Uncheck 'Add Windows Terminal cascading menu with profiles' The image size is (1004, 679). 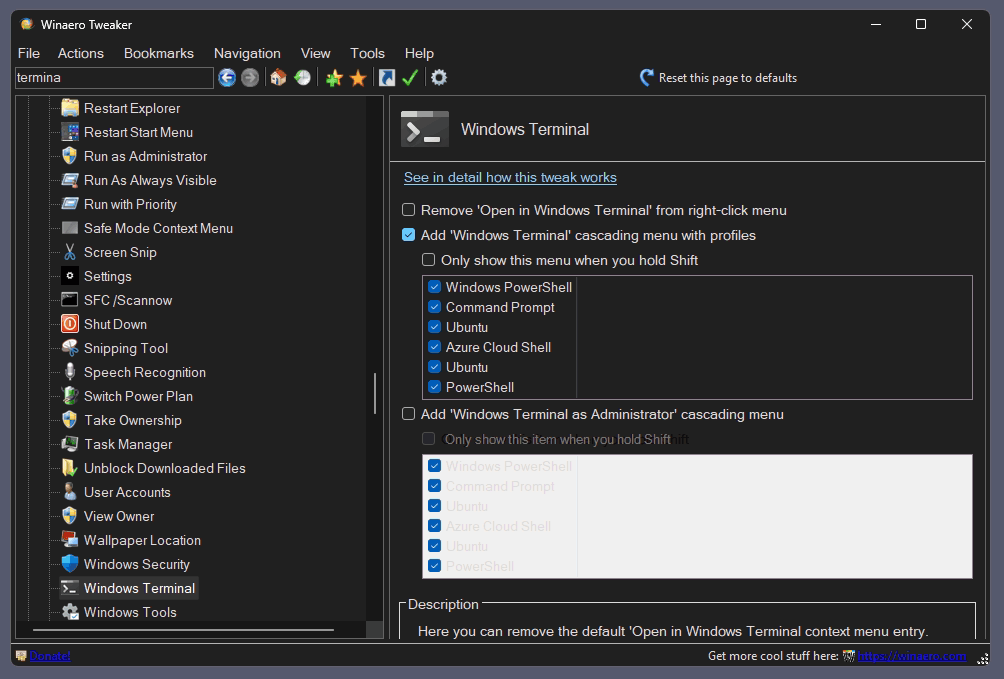408,235
